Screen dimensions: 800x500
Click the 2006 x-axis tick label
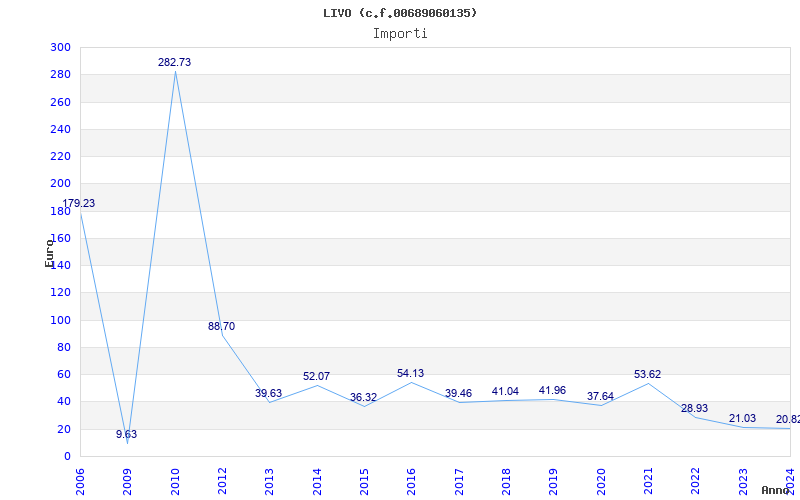(80, 482)
